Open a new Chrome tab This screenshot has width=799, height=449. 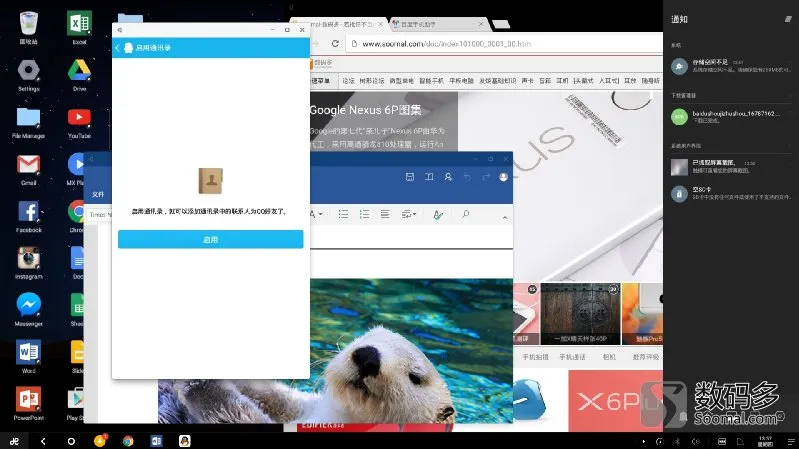501,24
